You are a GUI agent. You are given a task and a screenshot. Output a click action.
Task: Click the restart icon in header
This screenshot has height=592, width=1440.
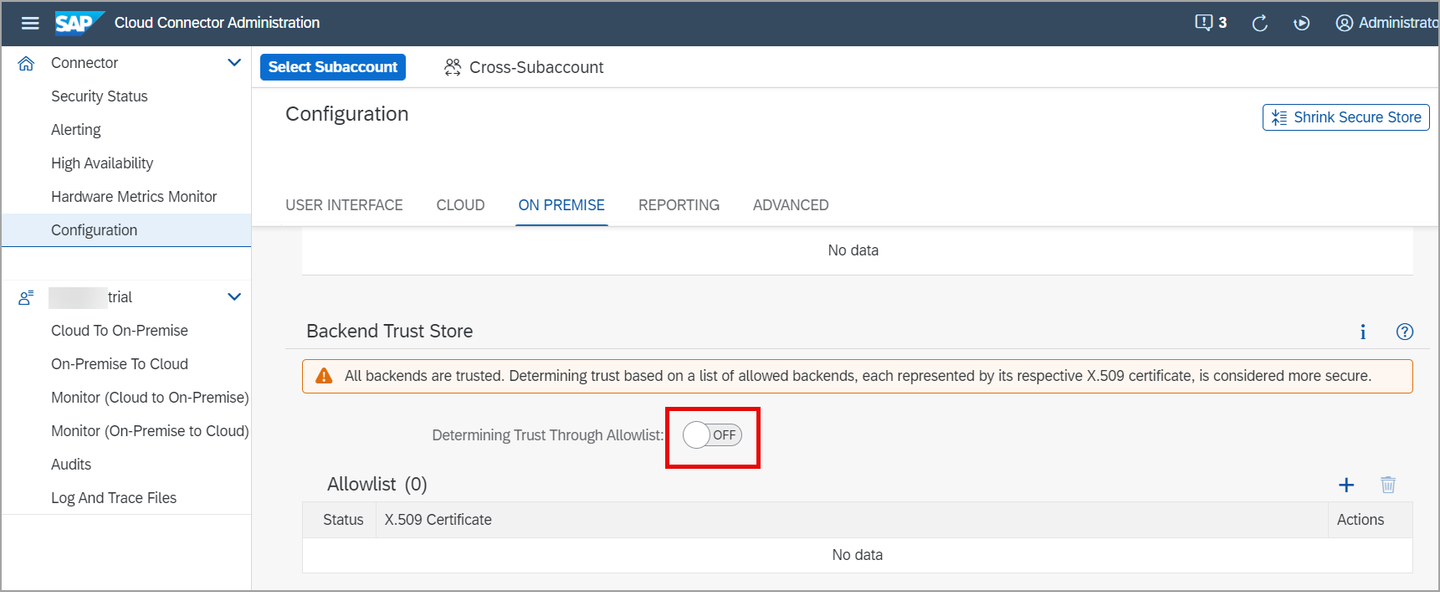point(1301,23)
